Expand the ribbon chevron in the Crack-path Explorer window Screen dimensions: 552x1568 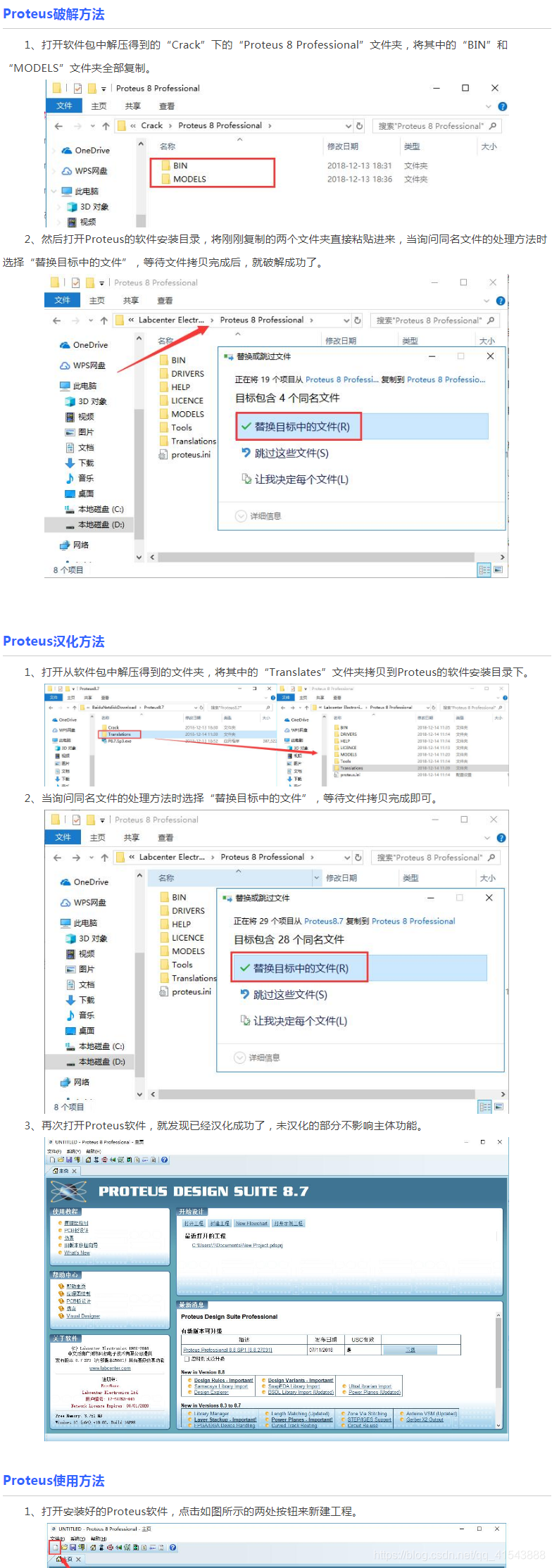(x=488, y=106)
